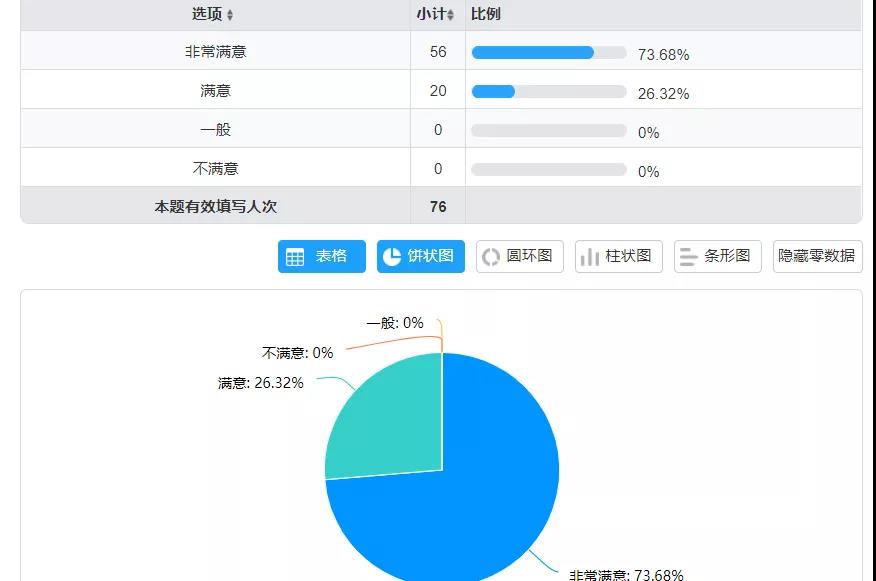
Task: Click the bar chart icon on 柱状图
Action: tap(589, 257)
